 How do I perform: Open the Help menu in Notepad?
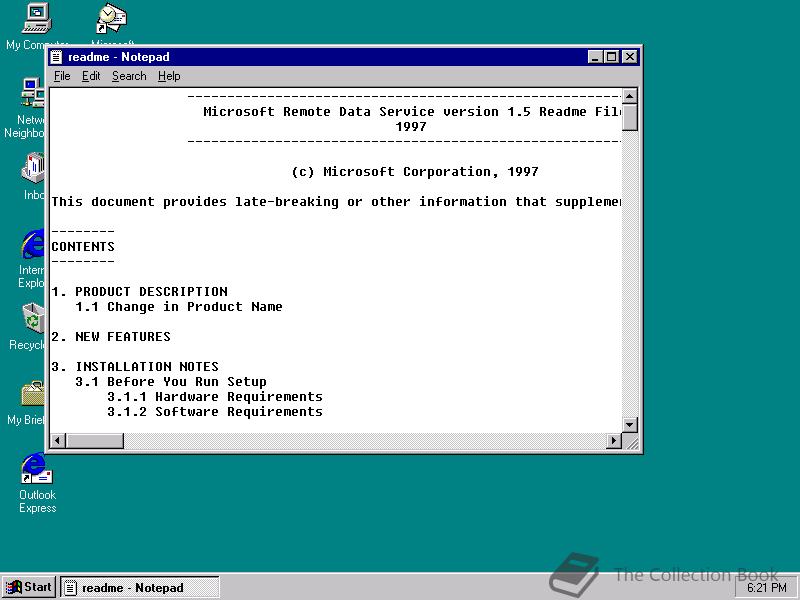coord(169,76)
